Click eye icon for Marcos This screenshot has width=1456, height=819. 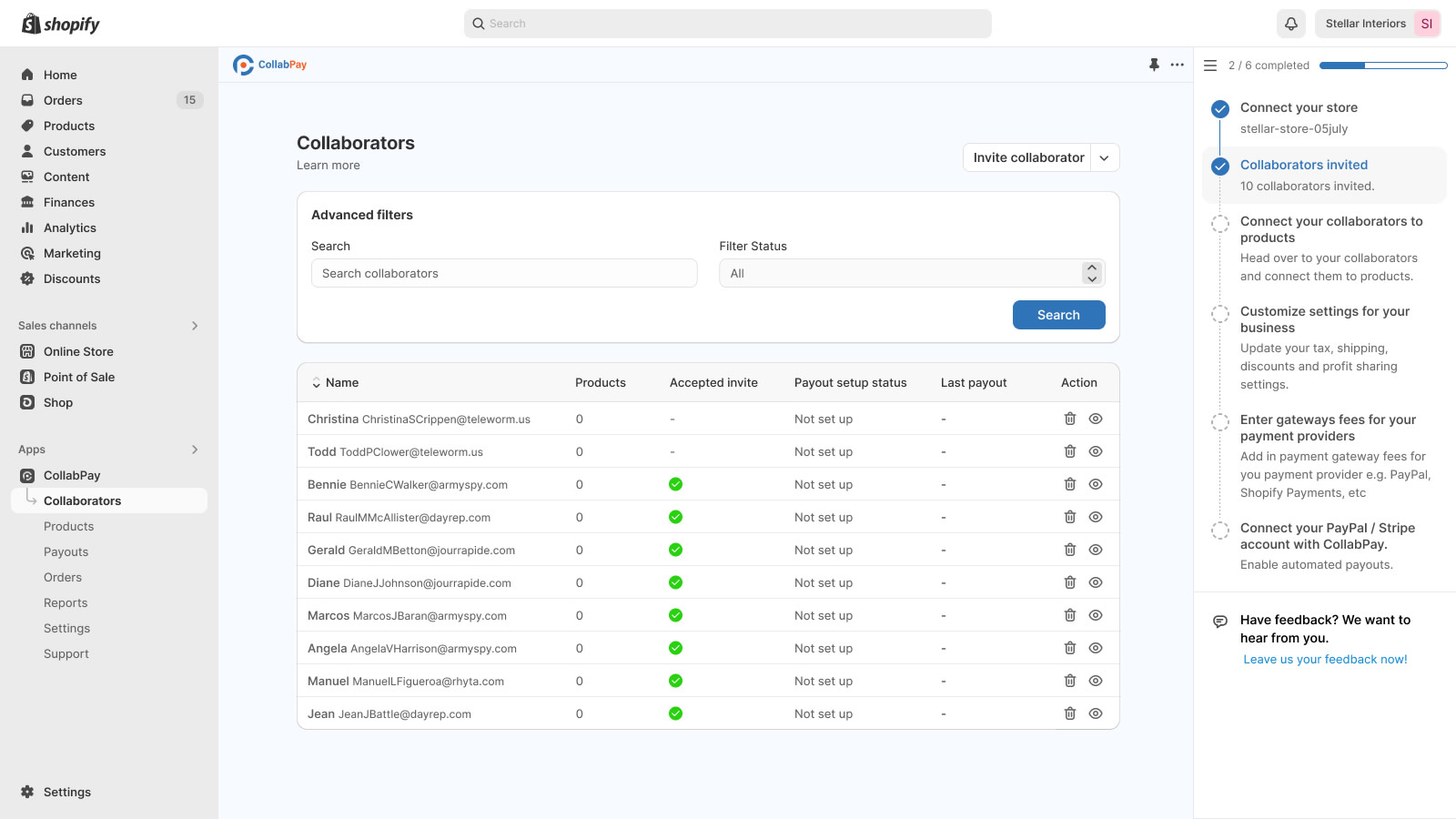tap(1096, 615)
